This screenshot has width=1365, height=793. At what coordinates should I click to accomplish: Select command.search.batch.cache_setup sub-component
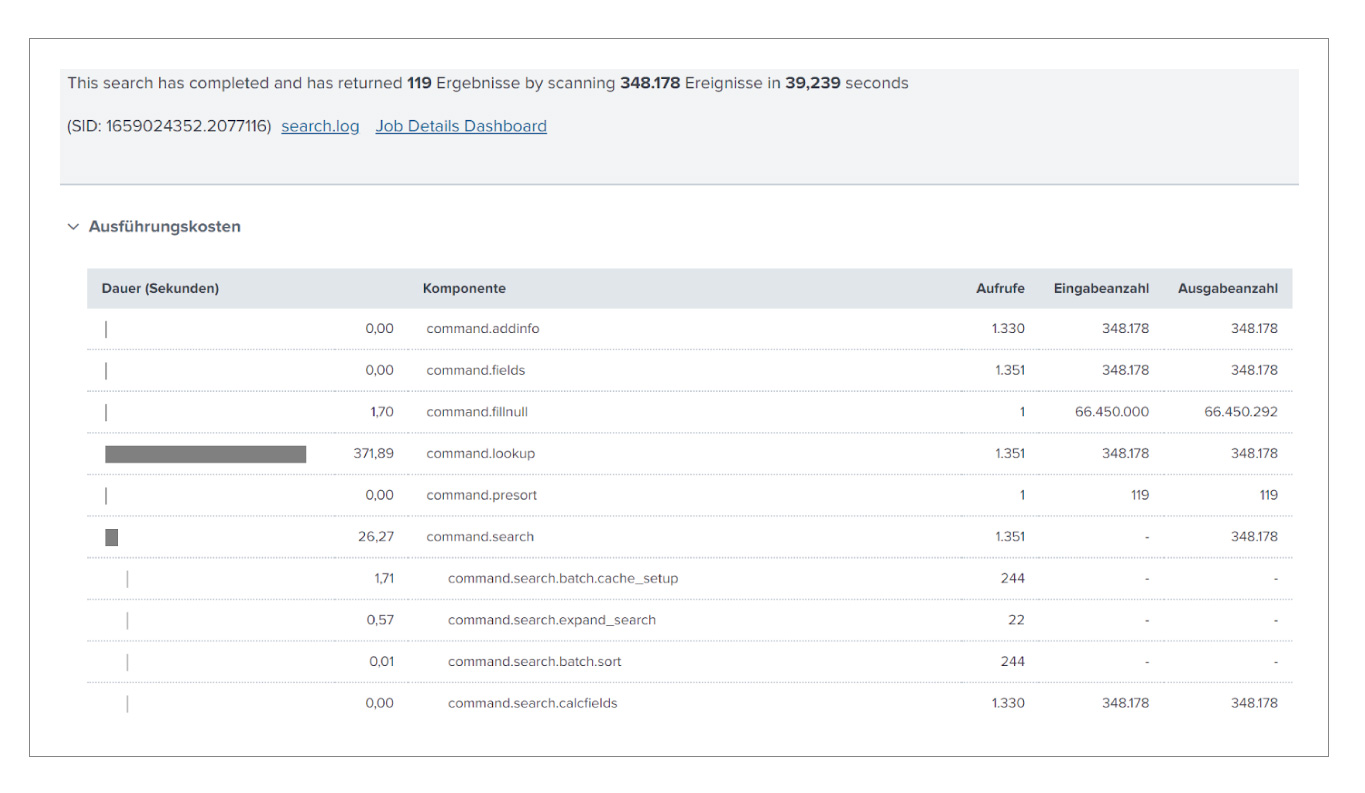tap(563, 579)
